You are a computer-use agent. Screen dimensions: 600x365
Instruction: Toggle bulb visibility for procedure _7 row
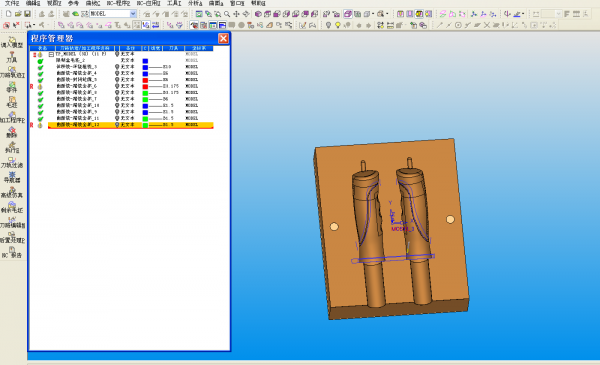coord(117,99)
